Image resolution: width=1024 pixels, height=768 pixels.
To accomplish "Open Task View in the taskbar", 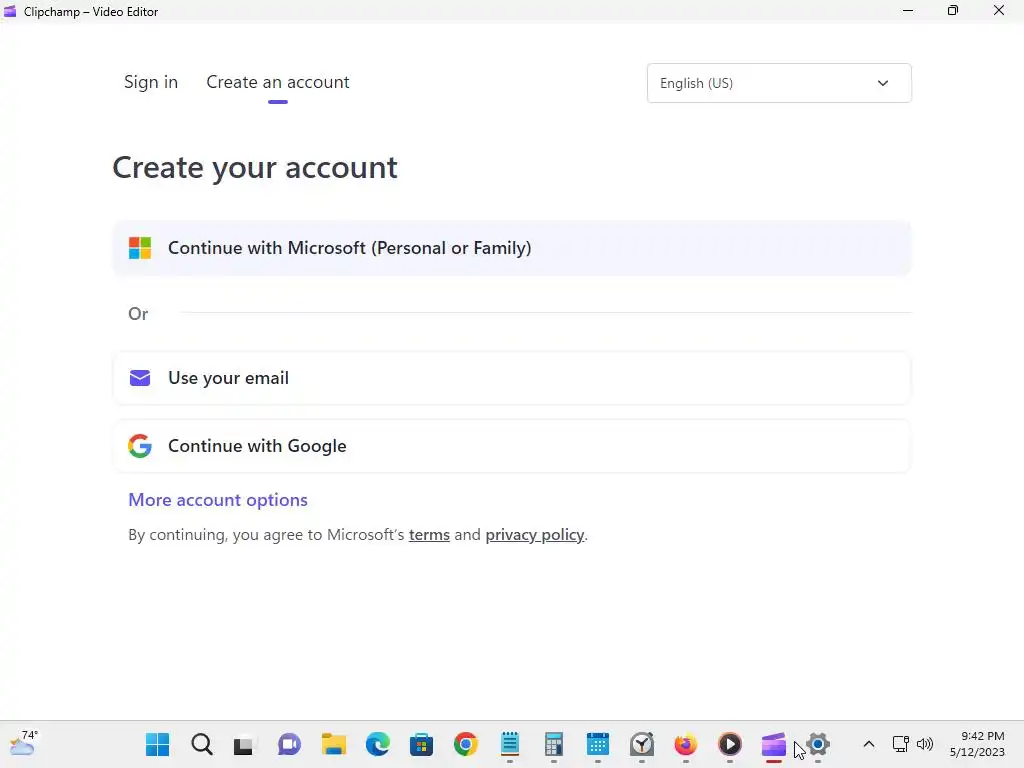I will 244,745.
